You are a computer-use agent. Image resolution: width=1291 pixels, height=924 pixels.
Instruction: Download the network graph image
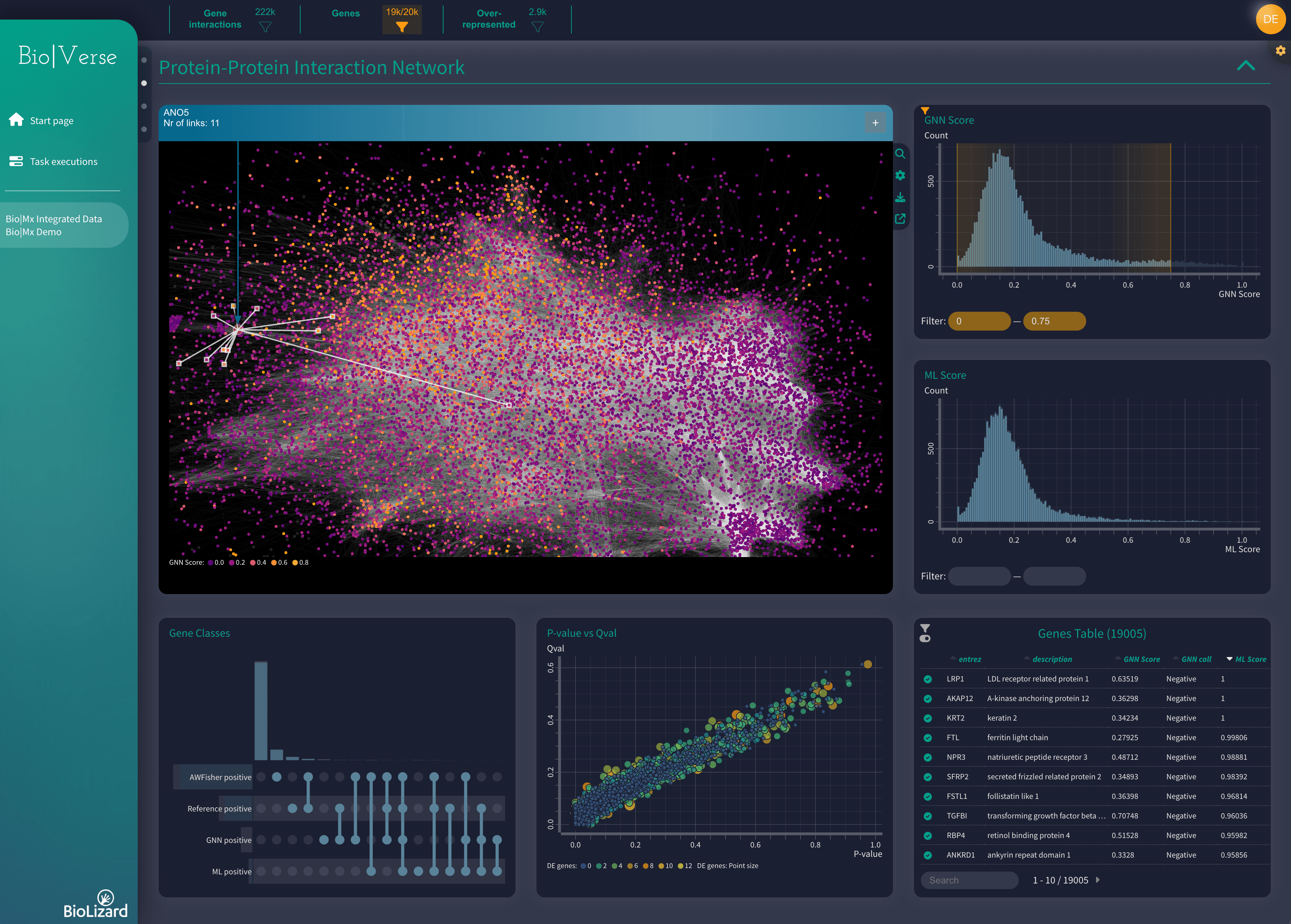point(900,197)
